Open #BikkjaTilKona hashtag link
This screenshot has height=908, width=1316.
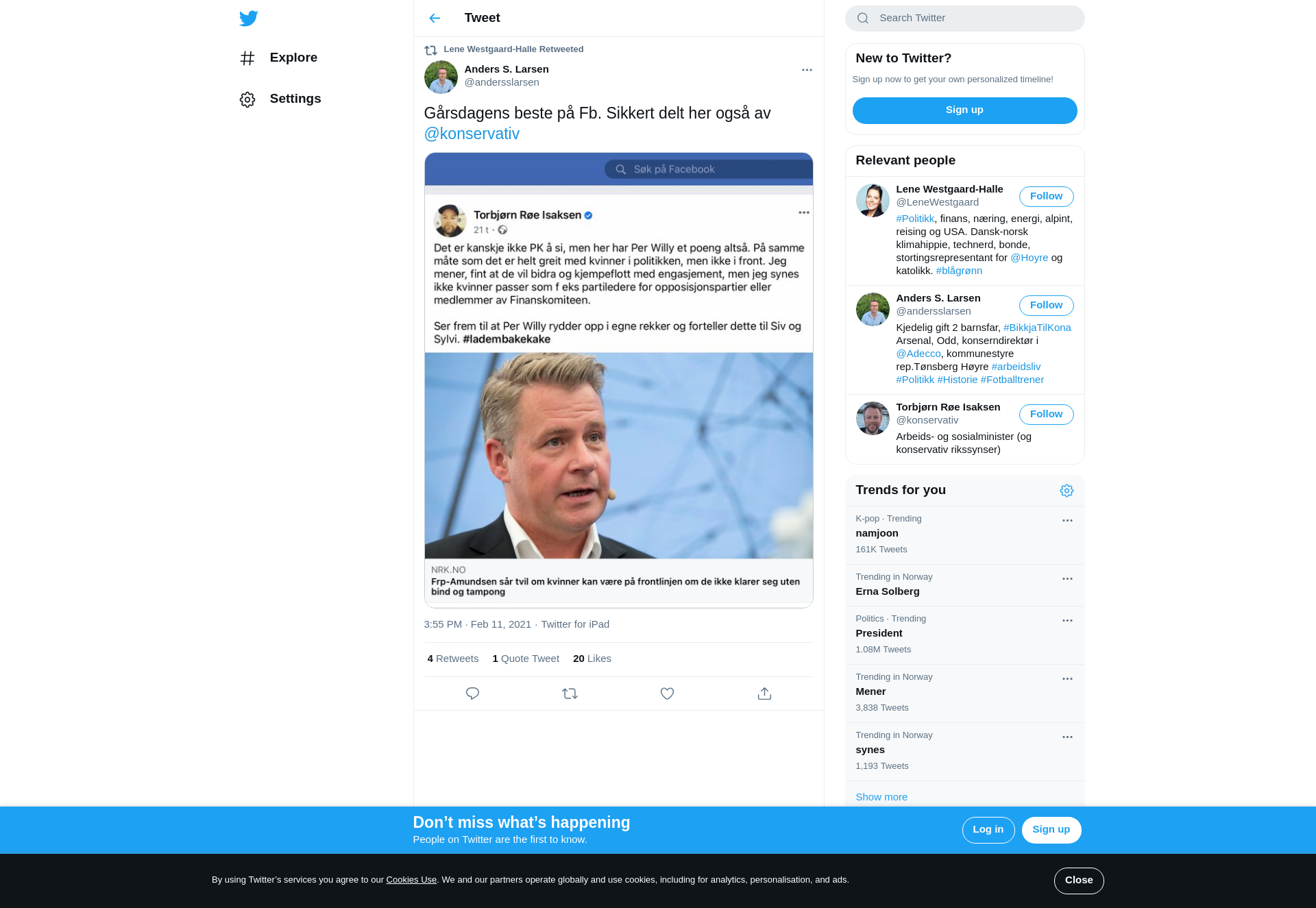[1037, 328]
